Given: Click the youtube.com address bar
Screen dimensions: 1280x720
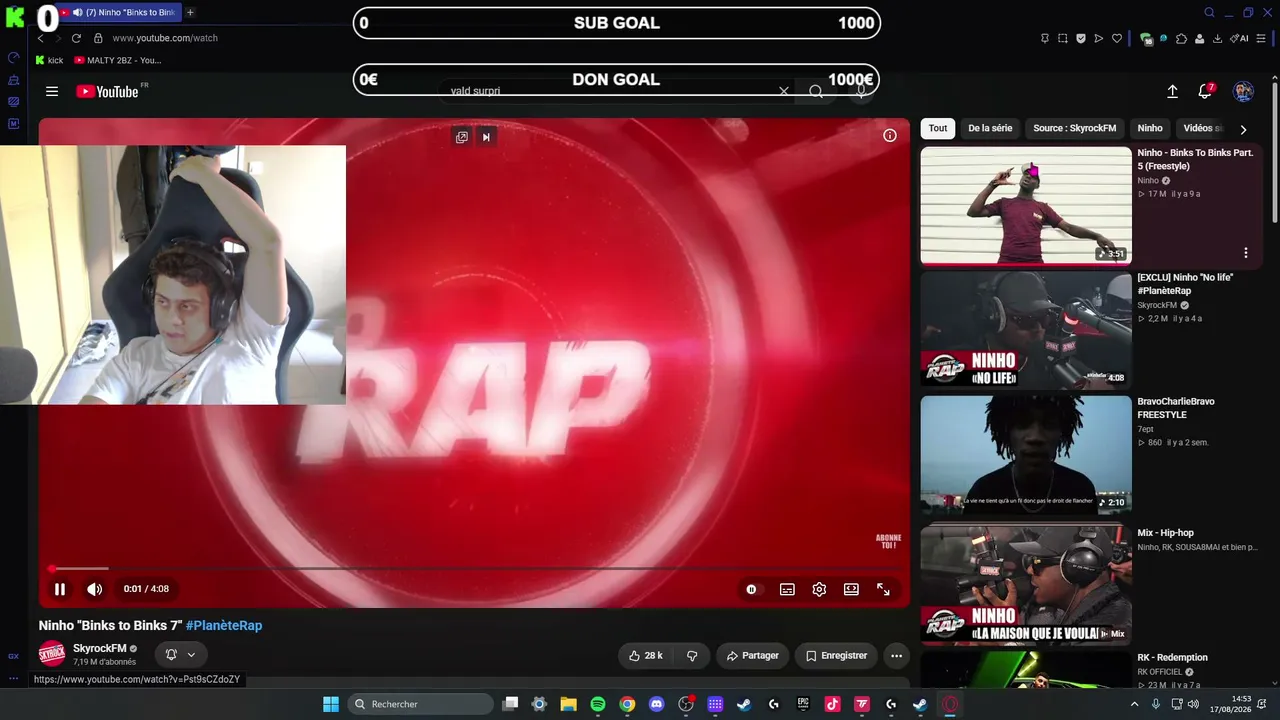Looking at the screenshot, I should click(165, 38).
